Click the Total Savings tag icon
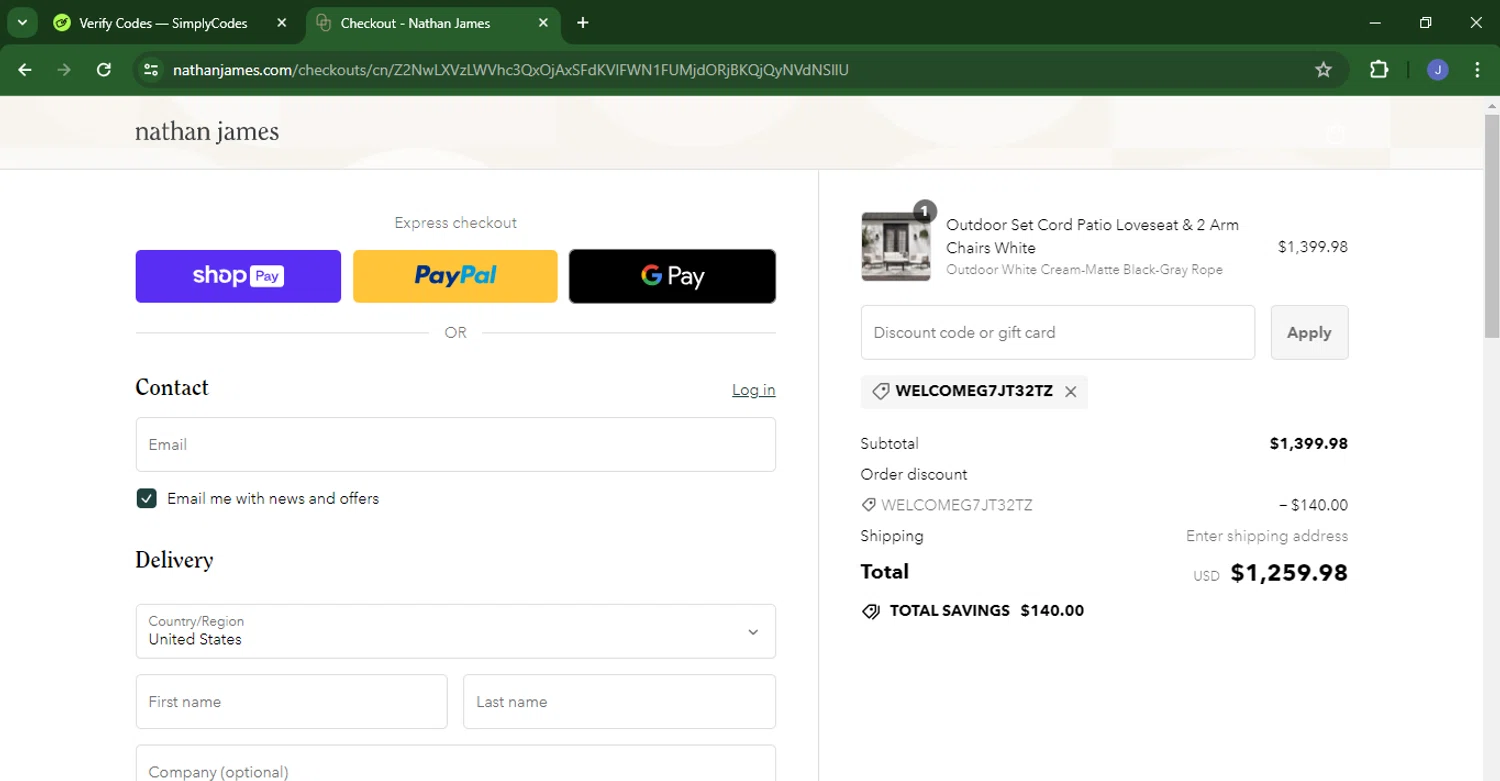The image size is (1500, 781). click(x=871, y=611)
